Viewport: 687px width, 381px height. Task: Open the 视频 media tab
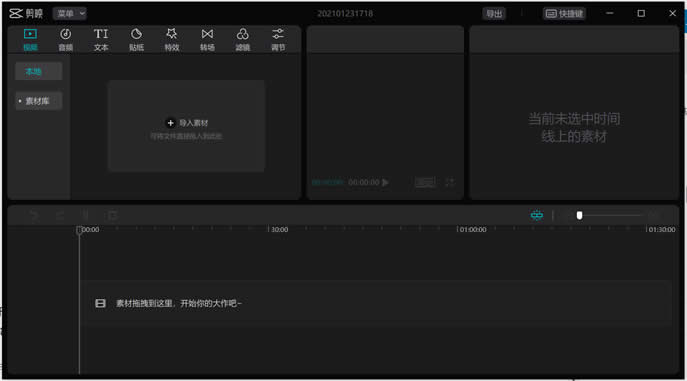click(30, 39)
